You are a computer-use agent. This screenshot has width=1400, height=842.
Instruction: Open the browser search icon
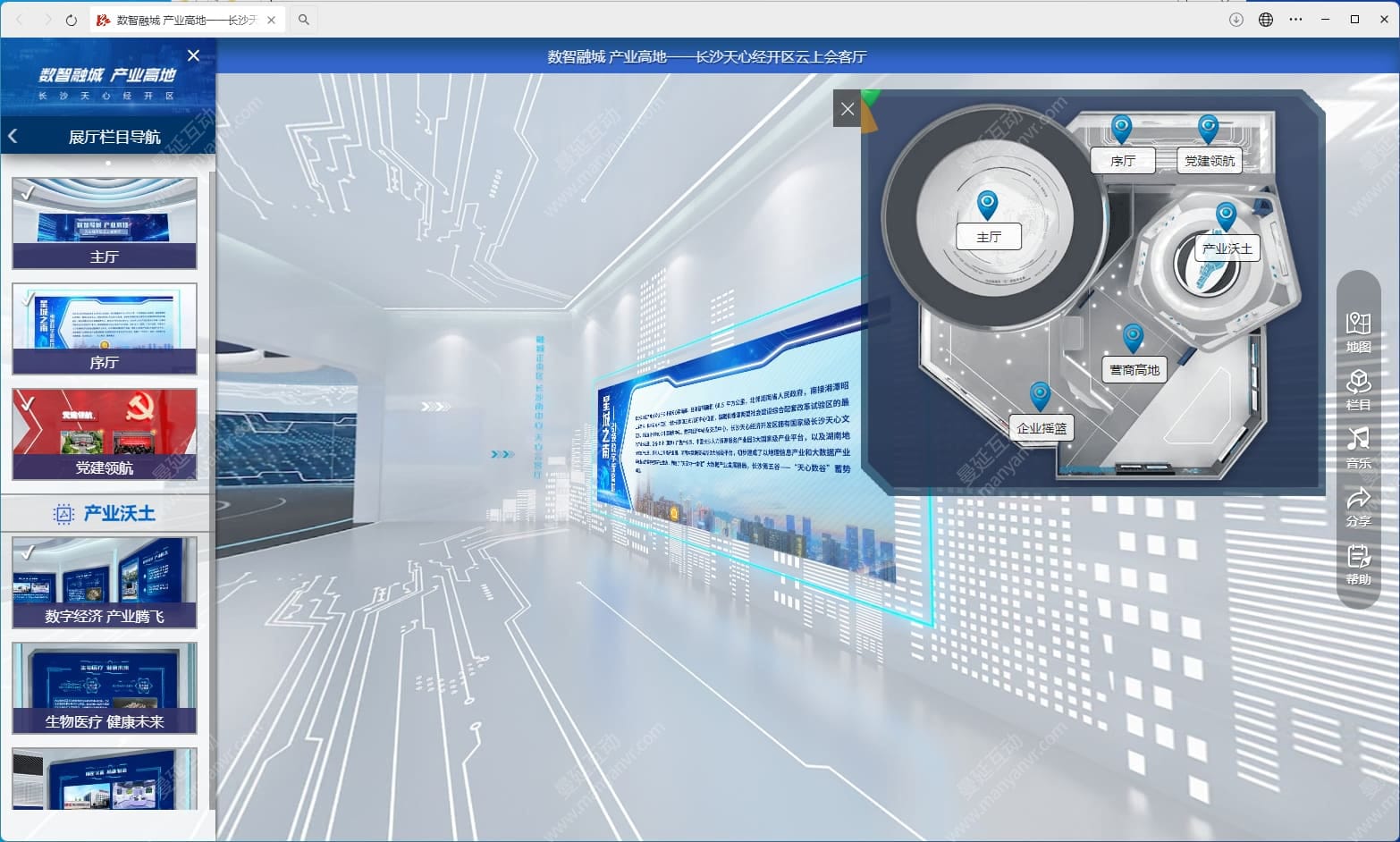(304, 20)
